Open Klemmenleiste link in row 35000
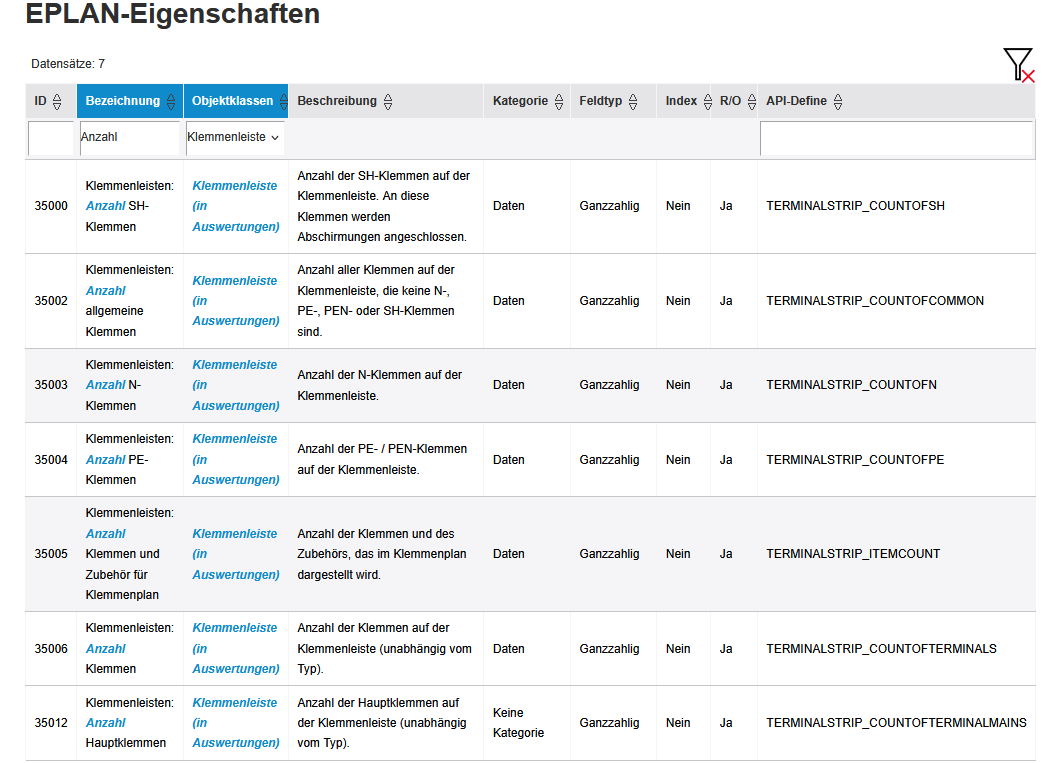Viewport: 1042px width, 763px height. pos(235,206)
